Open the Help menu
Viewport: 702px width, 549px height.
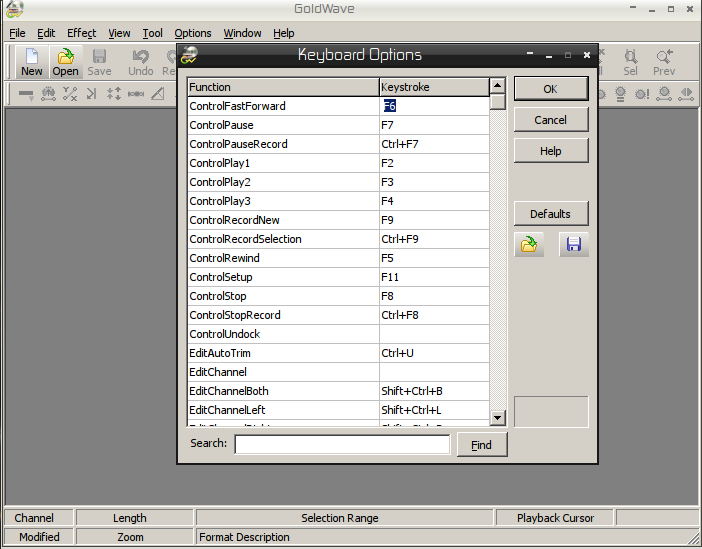(283, 33)
